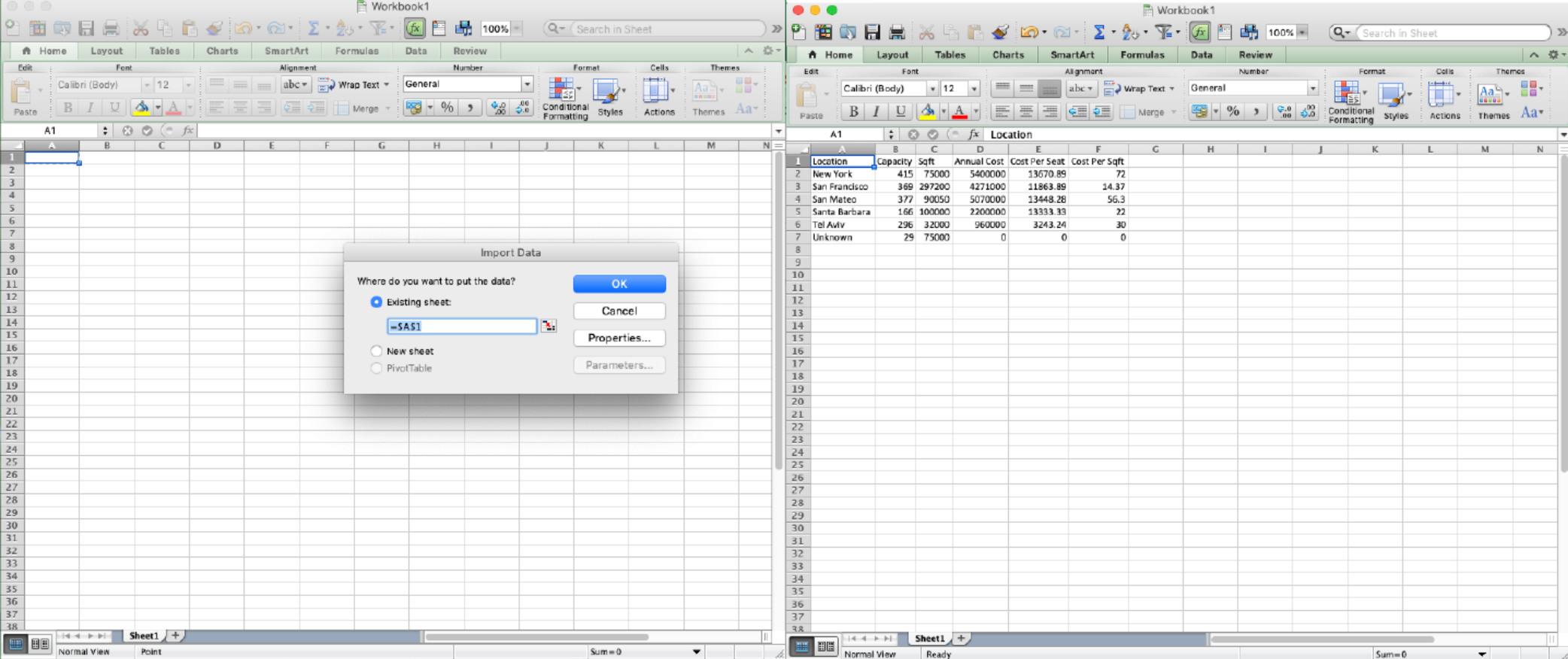Click Formula Builder fx icon in left window toolbar
Viewport: 1568px width, 659px height.
tap(414, 29)
